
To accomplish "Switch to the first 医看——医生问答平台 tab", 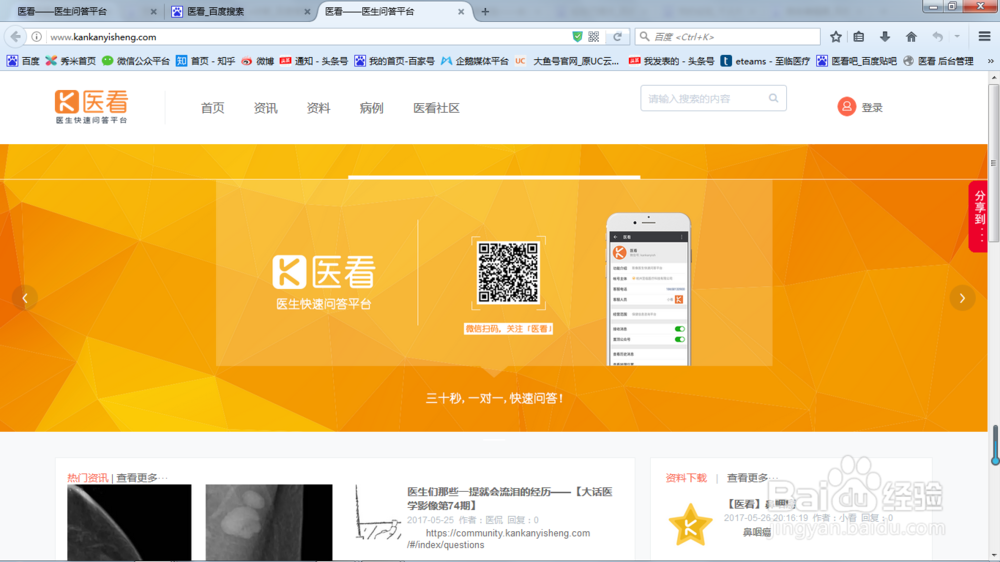I will pos(84,11).
